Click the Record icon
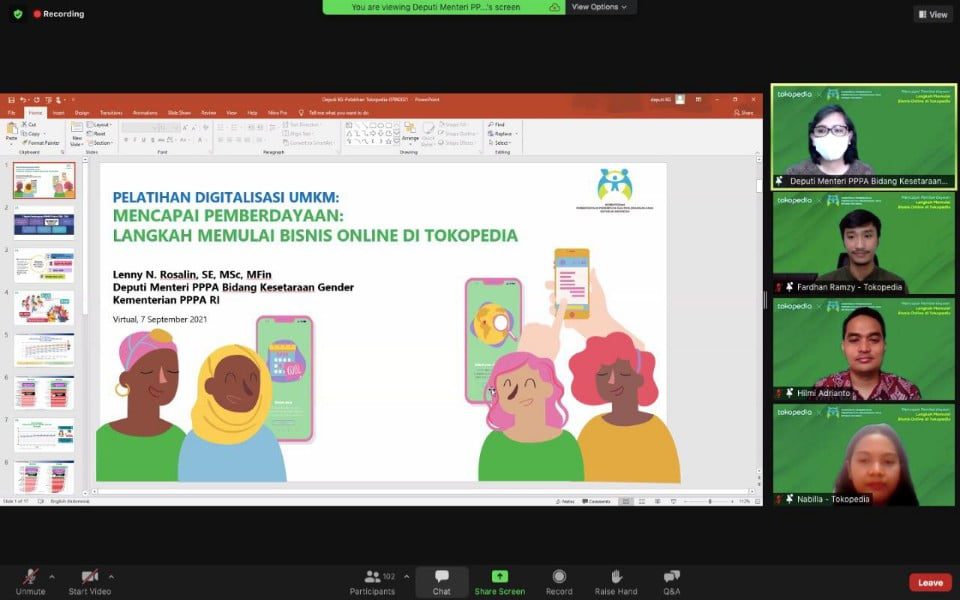960x600 pixels. click(x=559, y=577)
